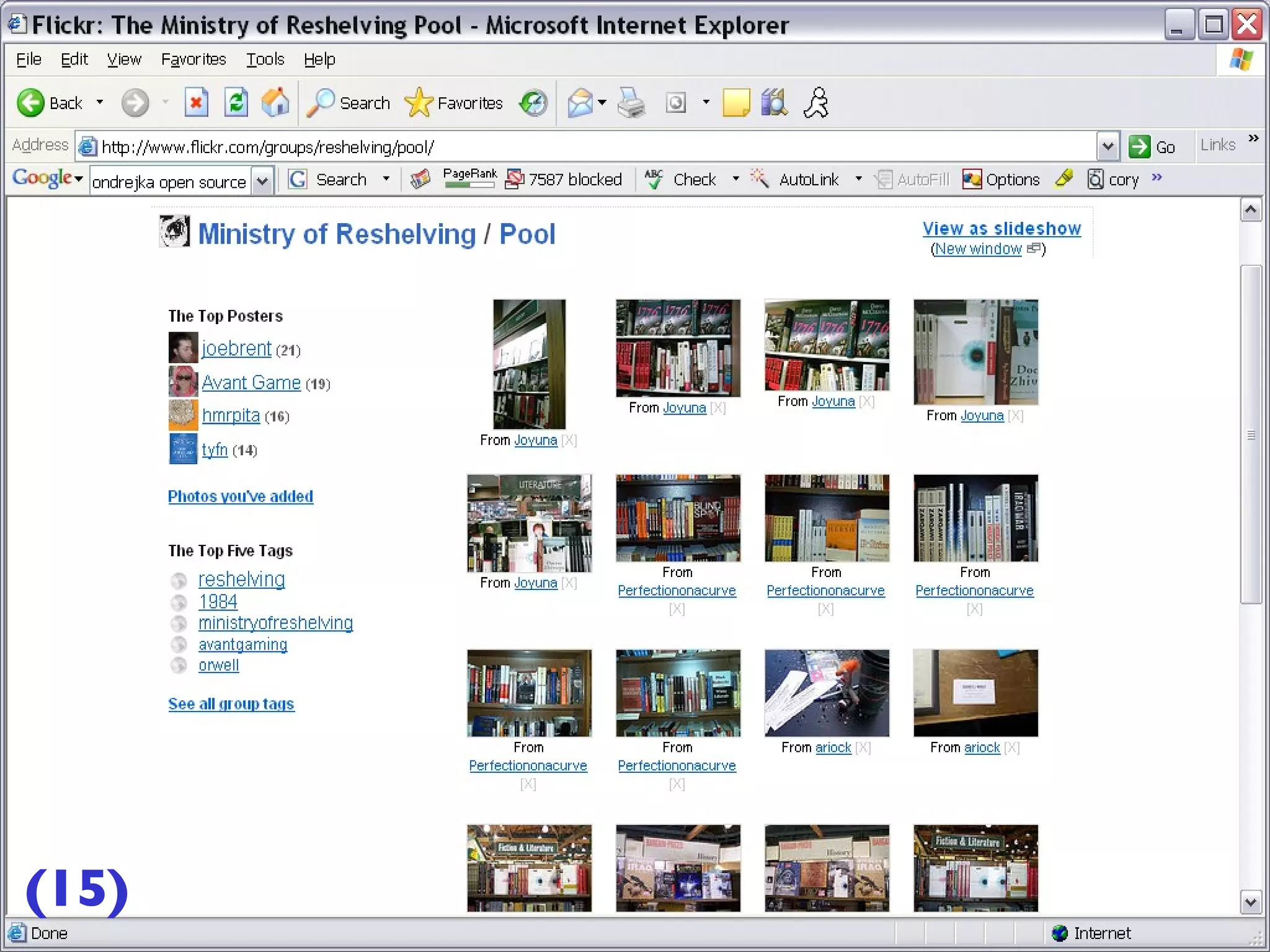This screenshot has height=952, width=1270.
Task: Click the View as slideshow link
Action: (x=1001, y=229)
